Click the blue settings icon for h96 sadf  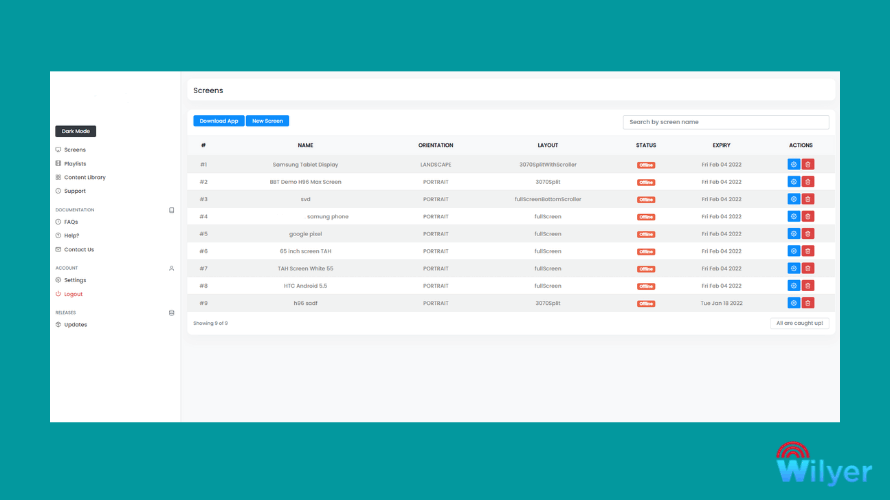794,303
